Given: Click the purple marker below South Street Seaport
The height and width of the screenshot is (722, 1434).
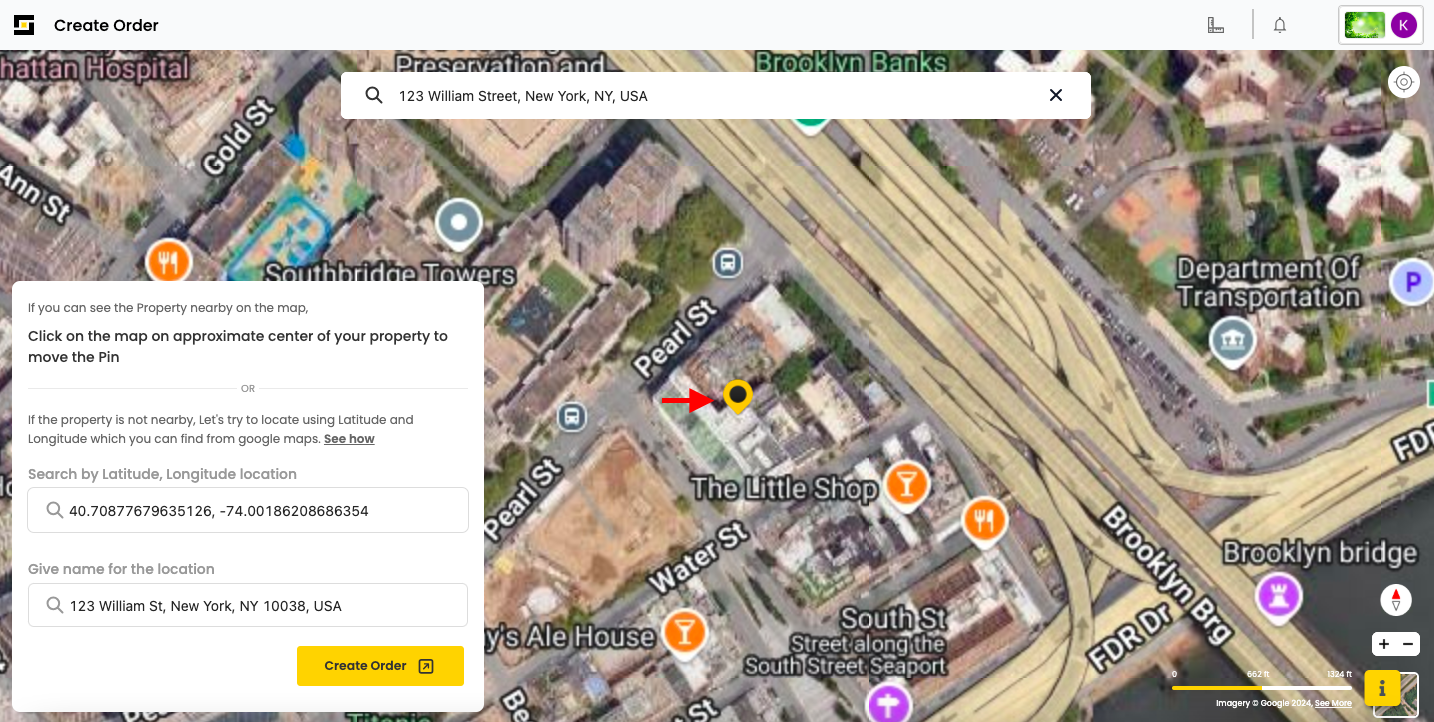Looking at the screenshot, I should [887, 703].
